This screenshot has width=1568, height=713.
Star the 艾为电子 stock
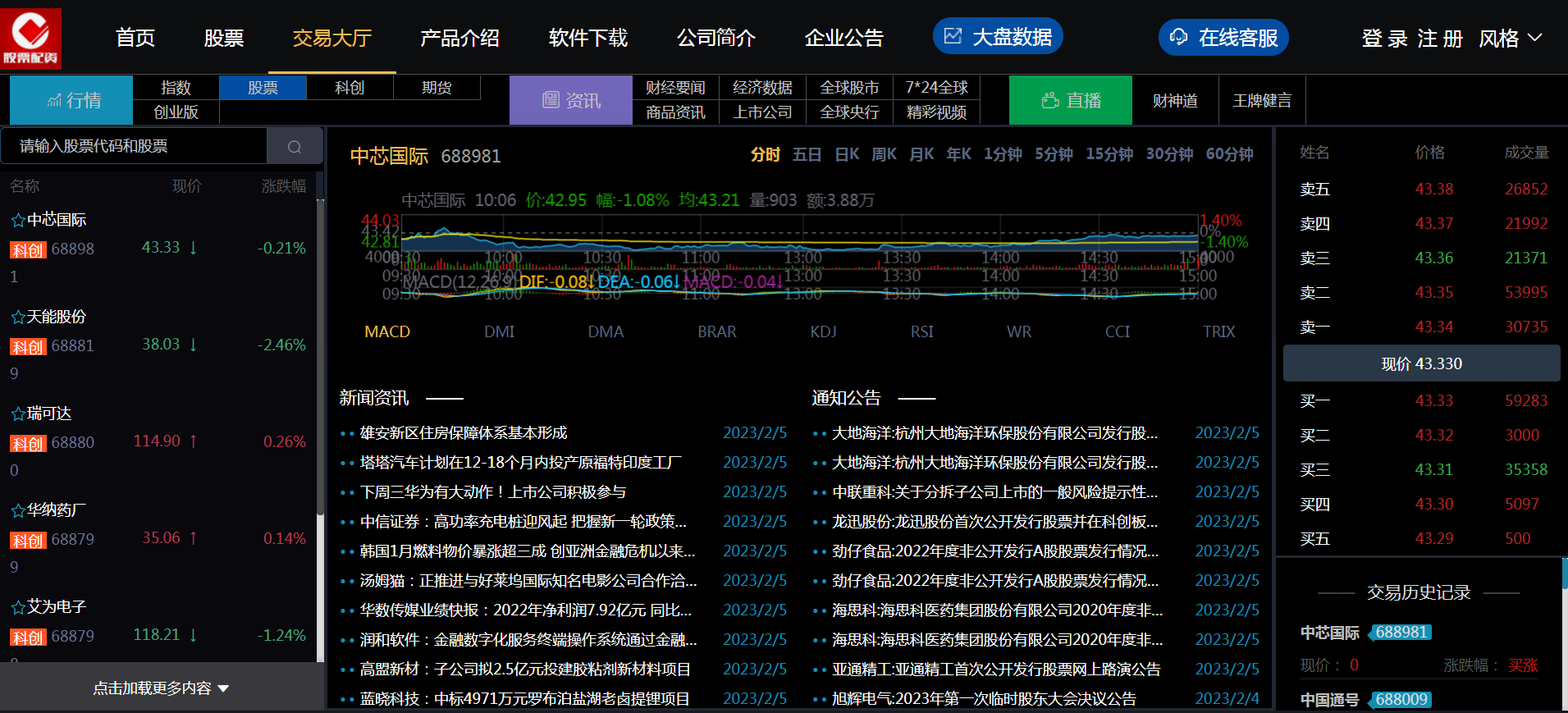pos(17,607)
